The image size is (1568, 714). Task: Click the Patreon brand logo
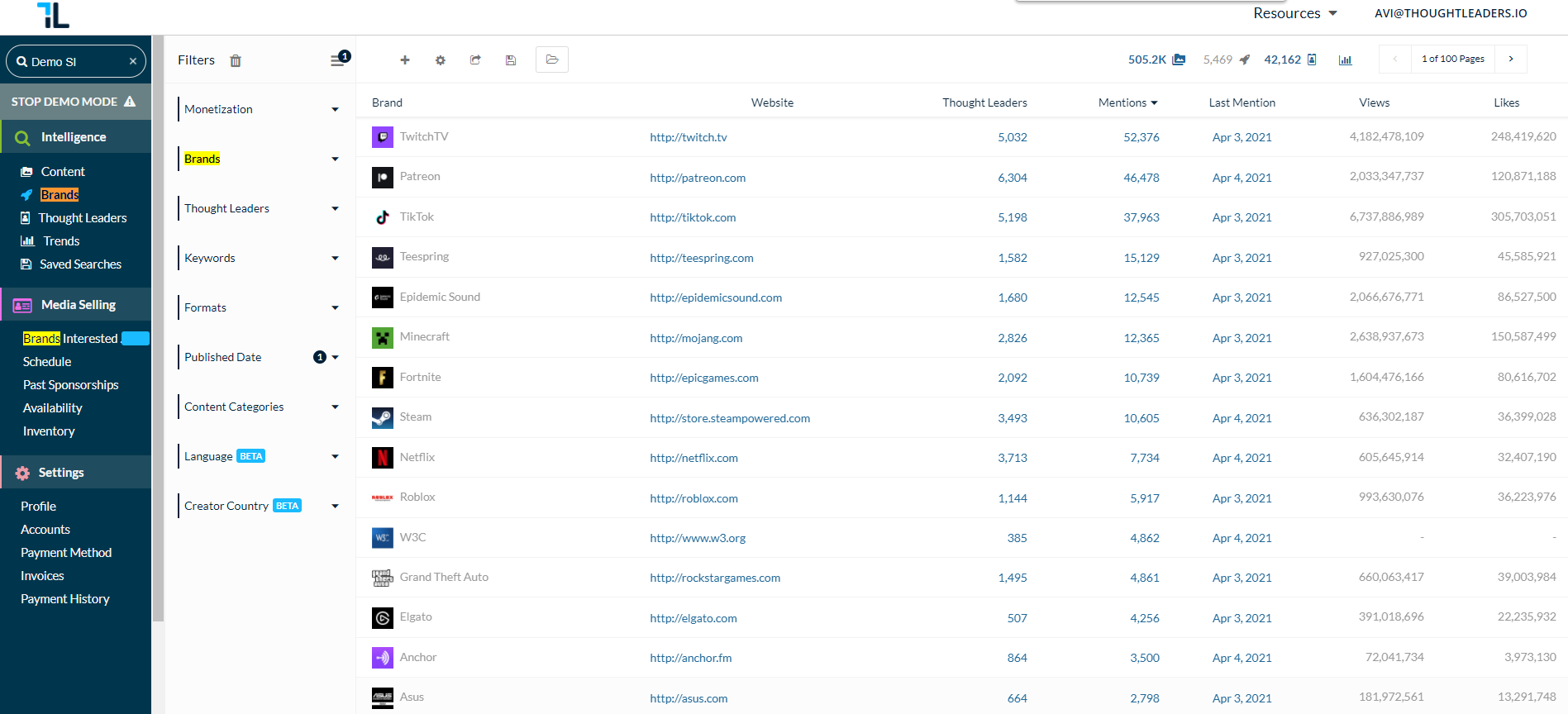click(x=383, y=177)
